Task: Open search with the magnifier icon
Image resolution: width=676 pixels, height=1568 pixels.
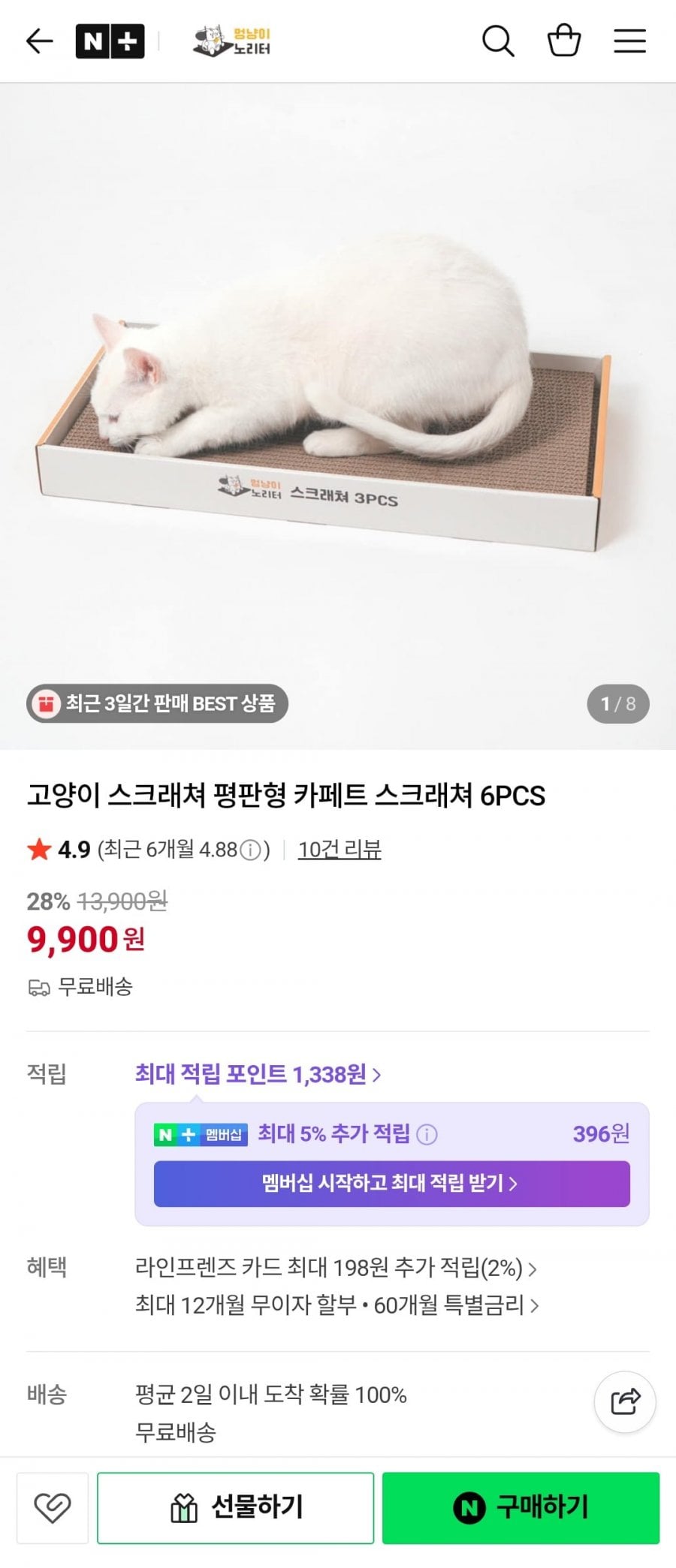Action: pos(498,41)
